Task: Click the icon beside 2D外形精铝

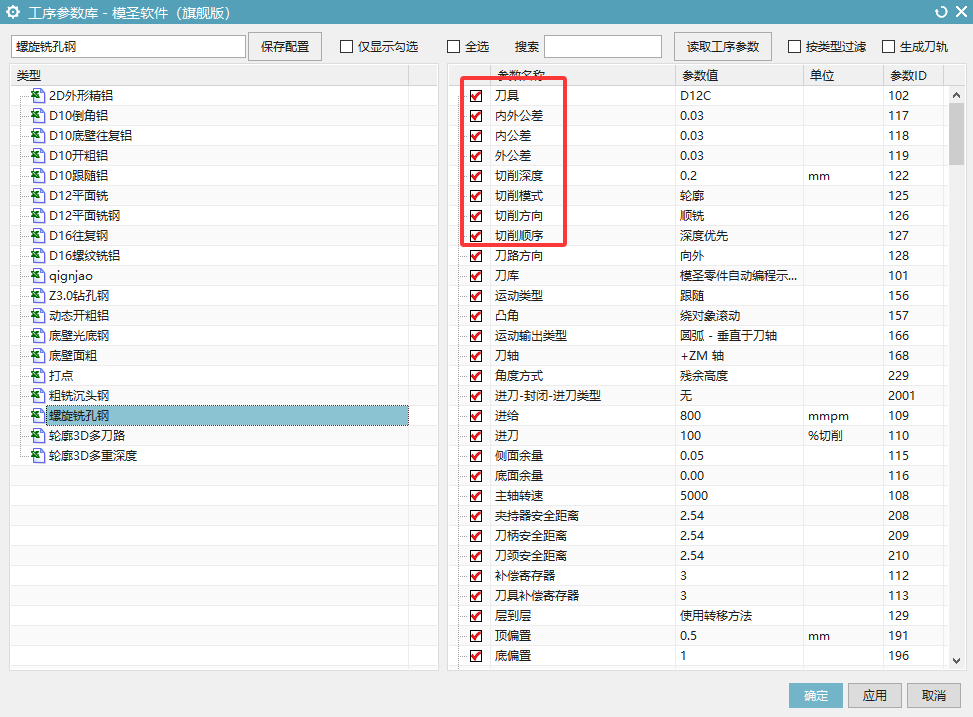Action: click(x=38, y=96)
